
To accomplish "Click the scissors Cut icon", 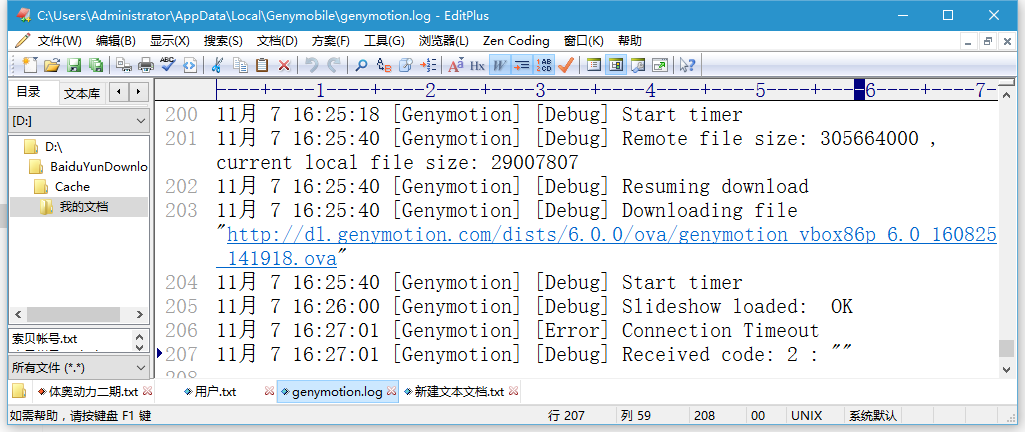I will [x=216, y=65].
